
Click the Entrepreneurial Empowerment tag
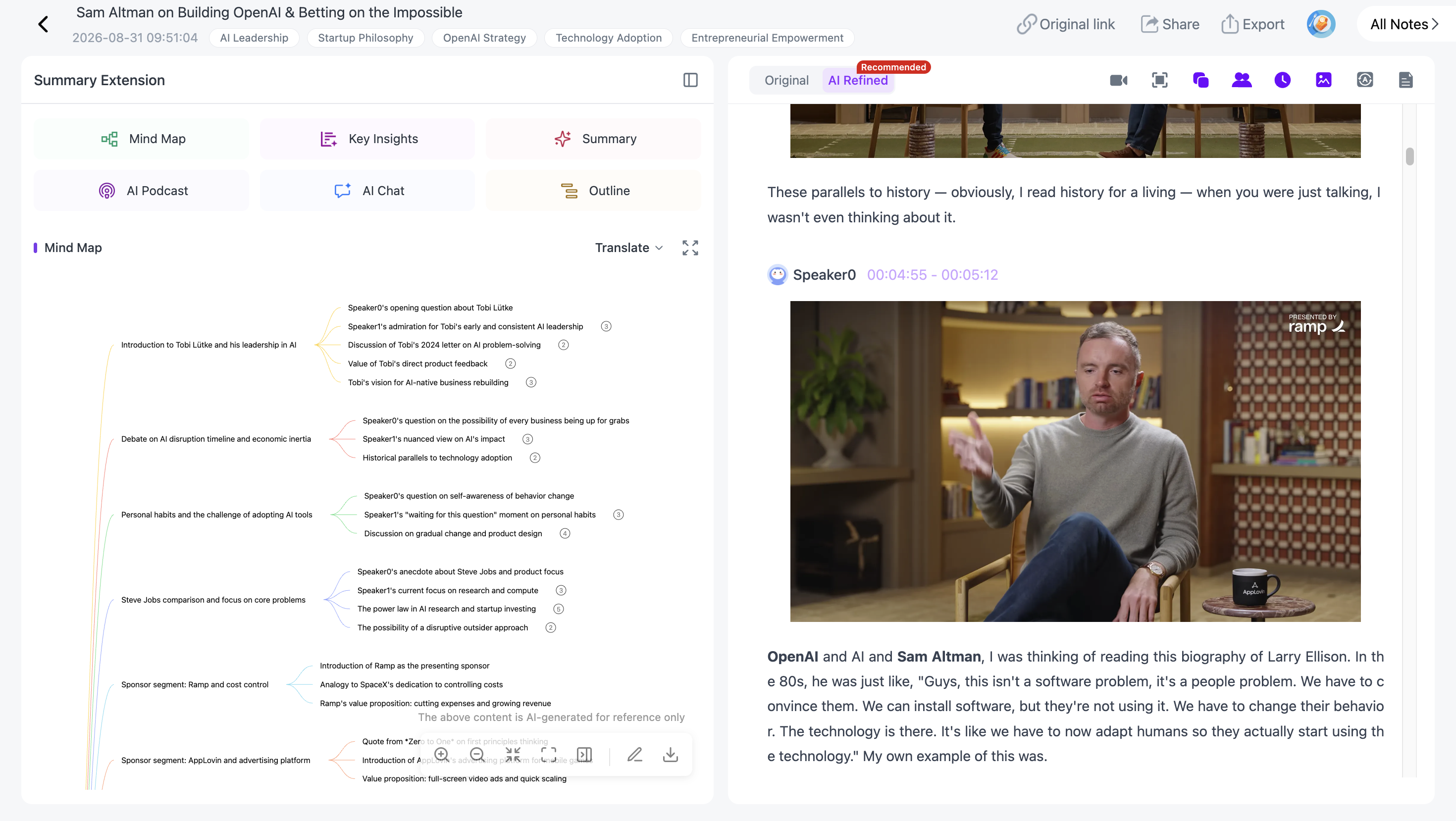pyautogui.click(x=767, y=38)
